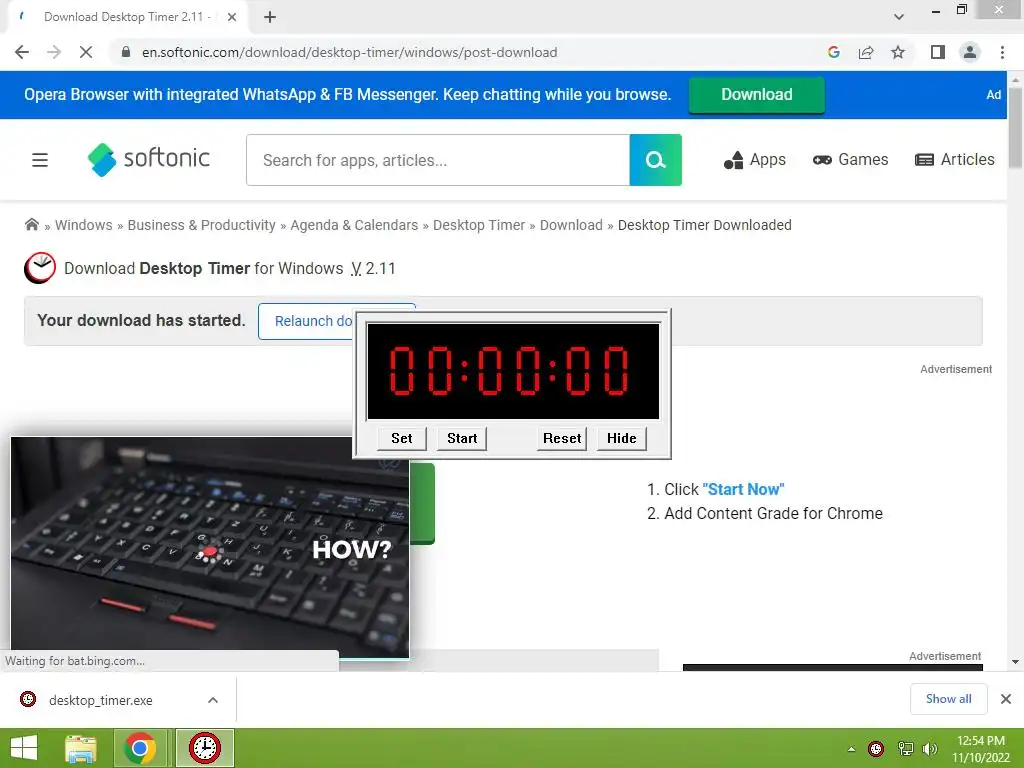Expand the desktop_timer.exe download options arrow
Screen dimensions: 1024x768
213,700
